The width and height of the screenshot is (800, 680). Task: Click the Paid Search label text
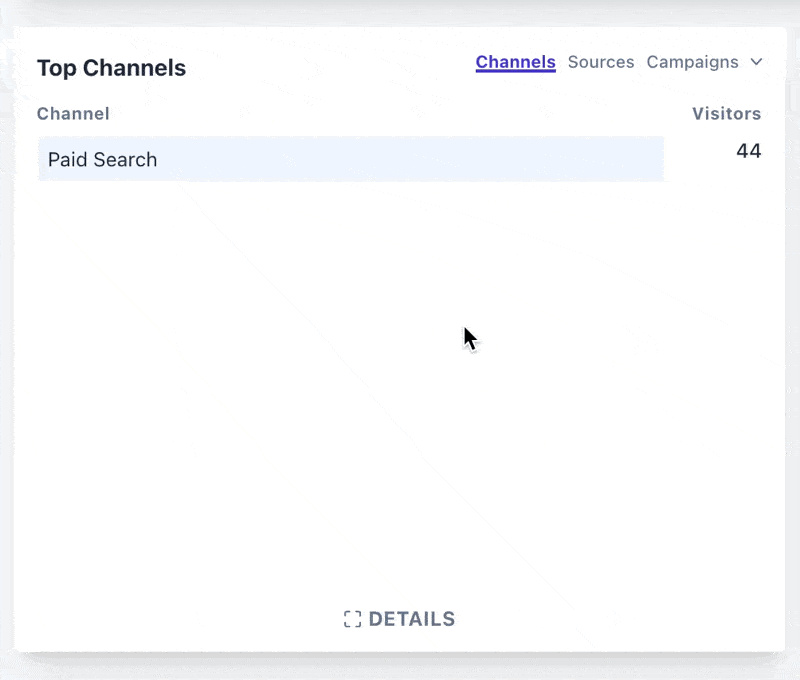102,160
